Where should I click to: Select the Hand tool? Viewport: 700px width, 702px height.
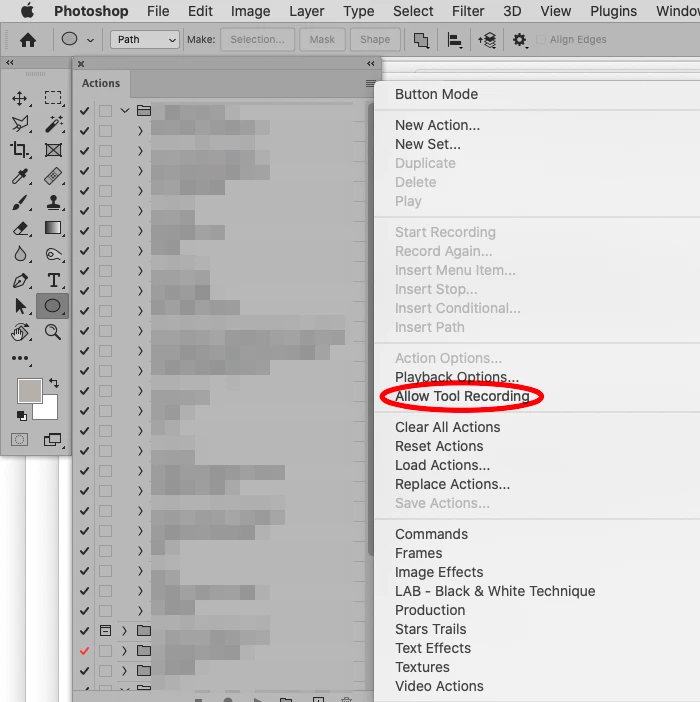[20, 332]
